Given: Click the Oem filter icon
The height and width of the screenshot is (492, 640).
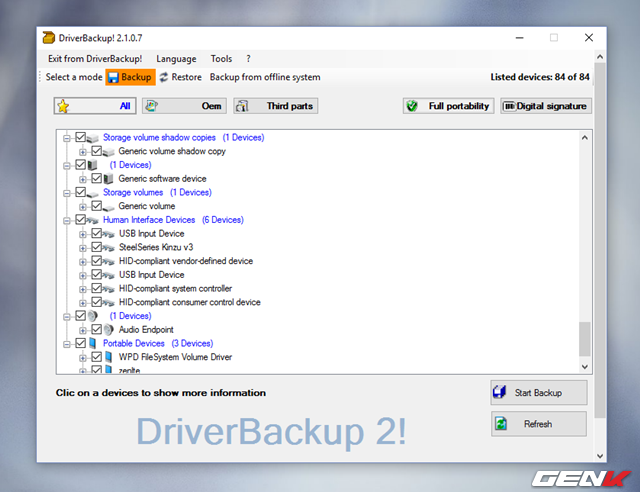Looking at the screenshot, I should click(x=151, y=106).
